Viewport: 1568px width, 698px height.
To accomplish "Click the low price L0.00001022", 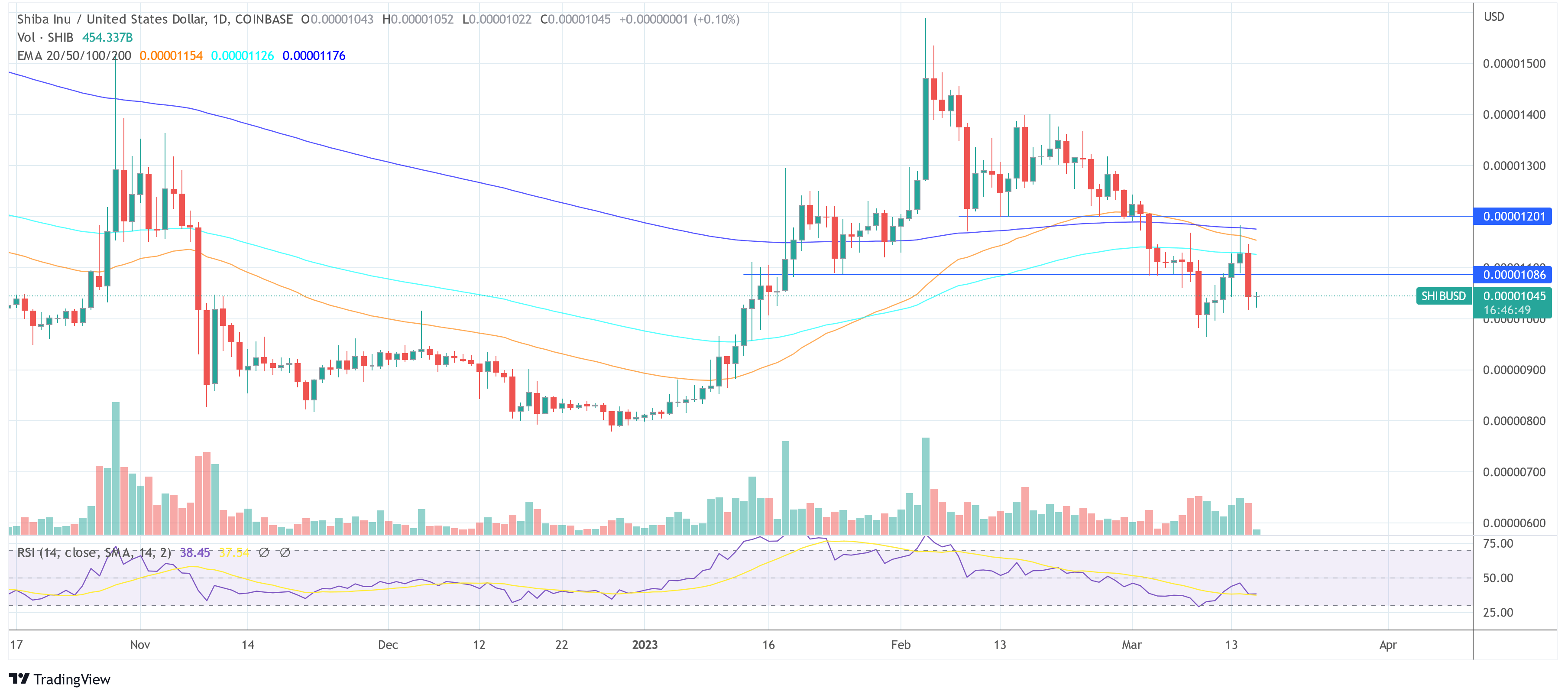I will [x=497, y=19].
